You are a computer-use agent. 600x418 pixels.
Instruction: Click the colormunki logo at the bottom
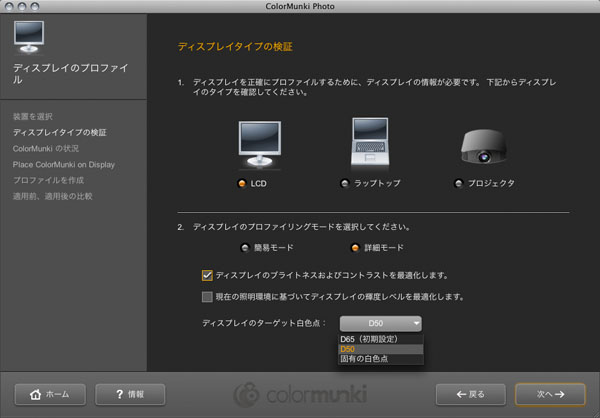tap(299, 393)
